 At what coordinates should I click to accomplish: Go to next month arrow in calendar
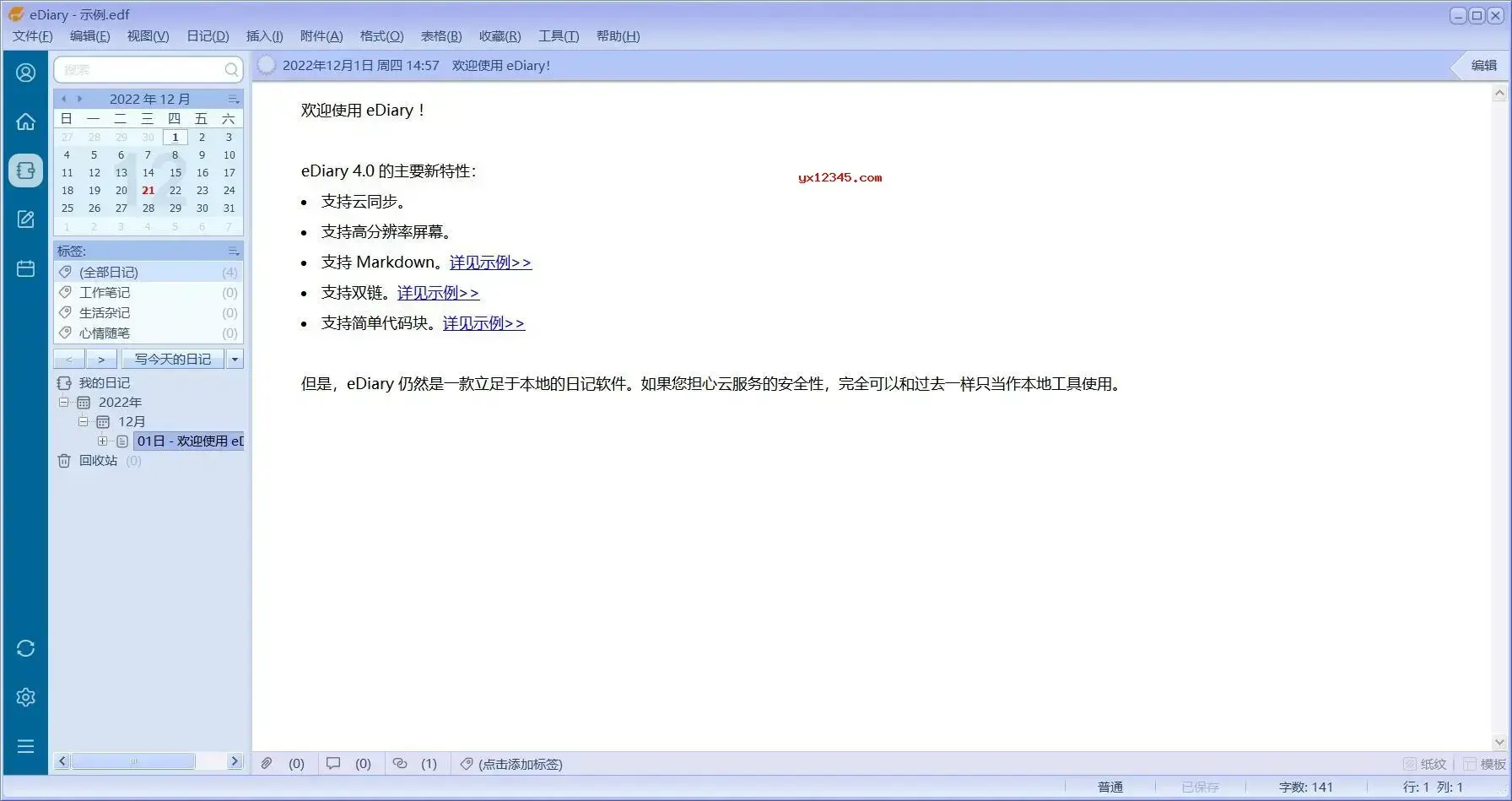pos(79,99)
